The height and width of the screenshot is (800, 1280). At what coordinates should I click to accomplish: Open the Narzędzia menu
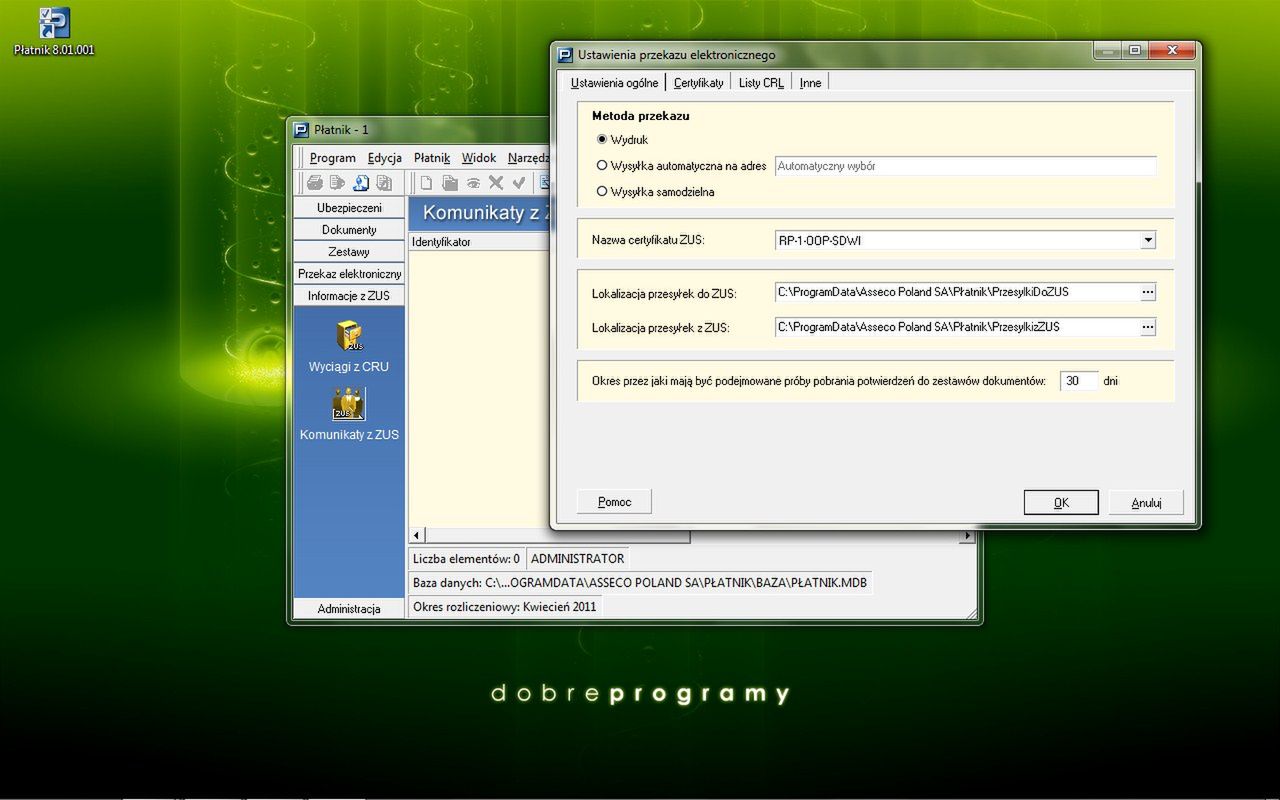point(528,158)
